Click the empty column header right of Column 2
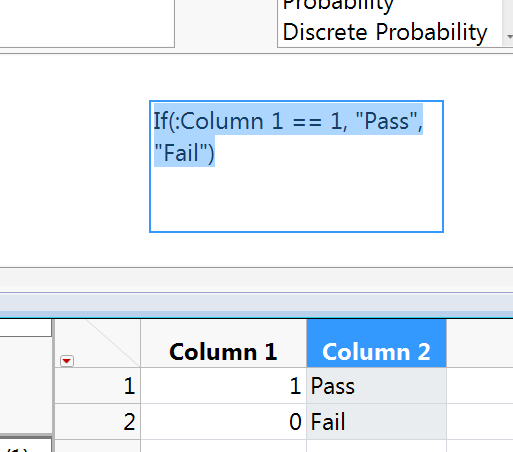Image resolution: width=513 pixels, height=452 pixels. [480, 344]
